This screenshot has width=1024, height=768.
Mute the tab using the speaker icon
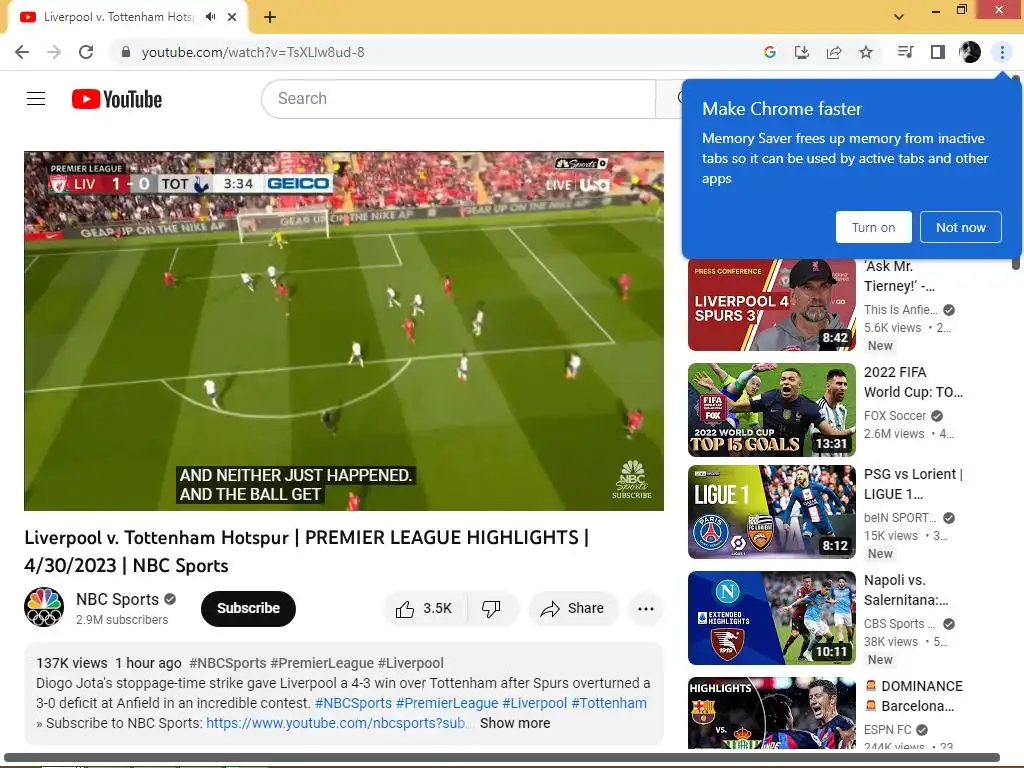tap(210, 17)
